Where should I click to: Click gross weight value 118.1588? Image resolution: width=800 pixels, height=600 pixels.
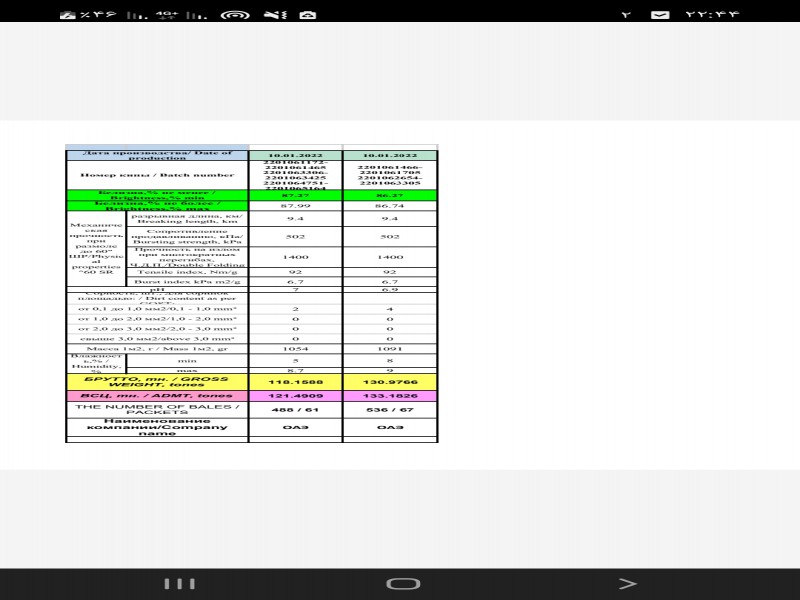point(295,382)
